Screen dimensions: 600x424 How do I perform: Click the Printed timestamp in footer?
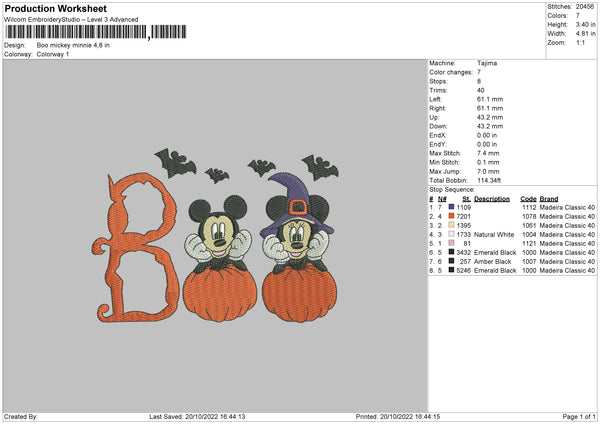click(398, 416)
